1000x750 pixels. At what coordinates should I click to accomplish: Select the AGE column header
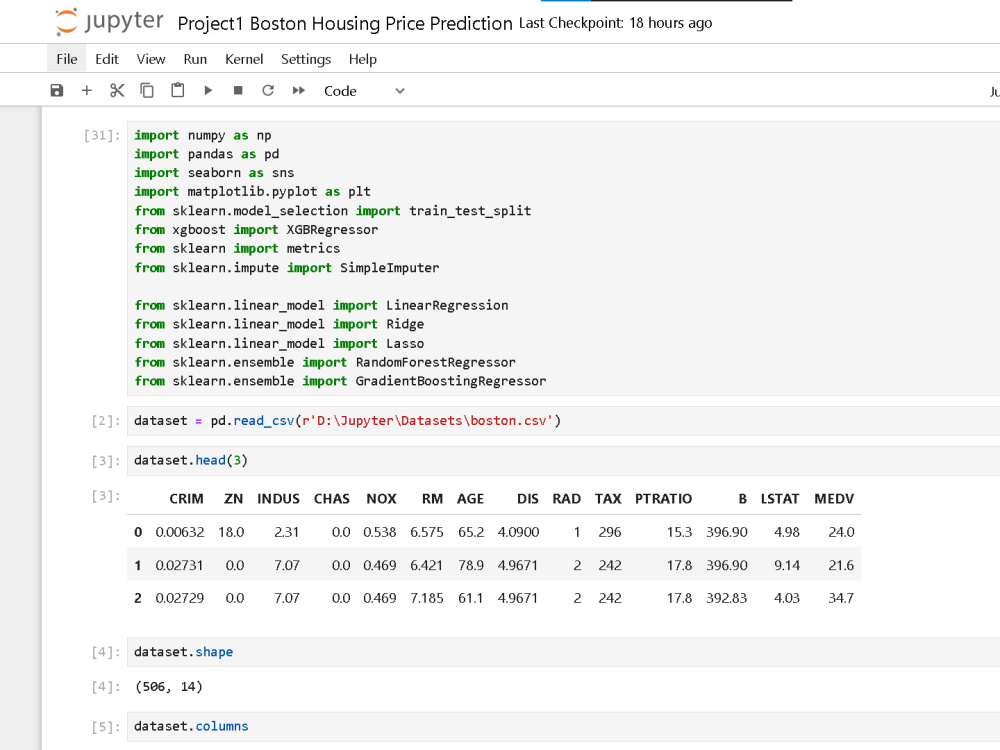(470, 499)
